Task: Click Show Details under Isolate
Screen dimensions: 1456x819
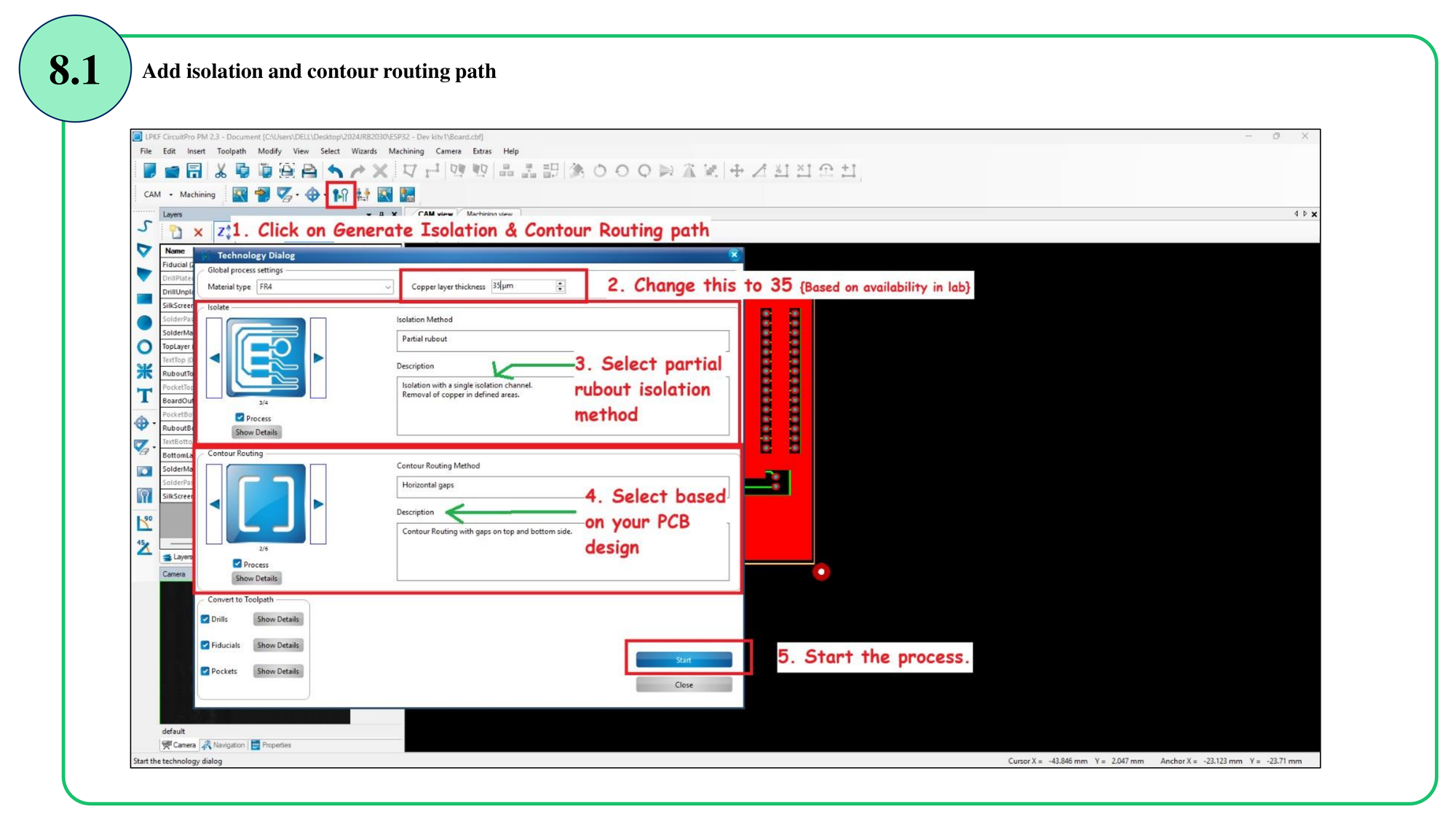Action: [x=256, y=432]
